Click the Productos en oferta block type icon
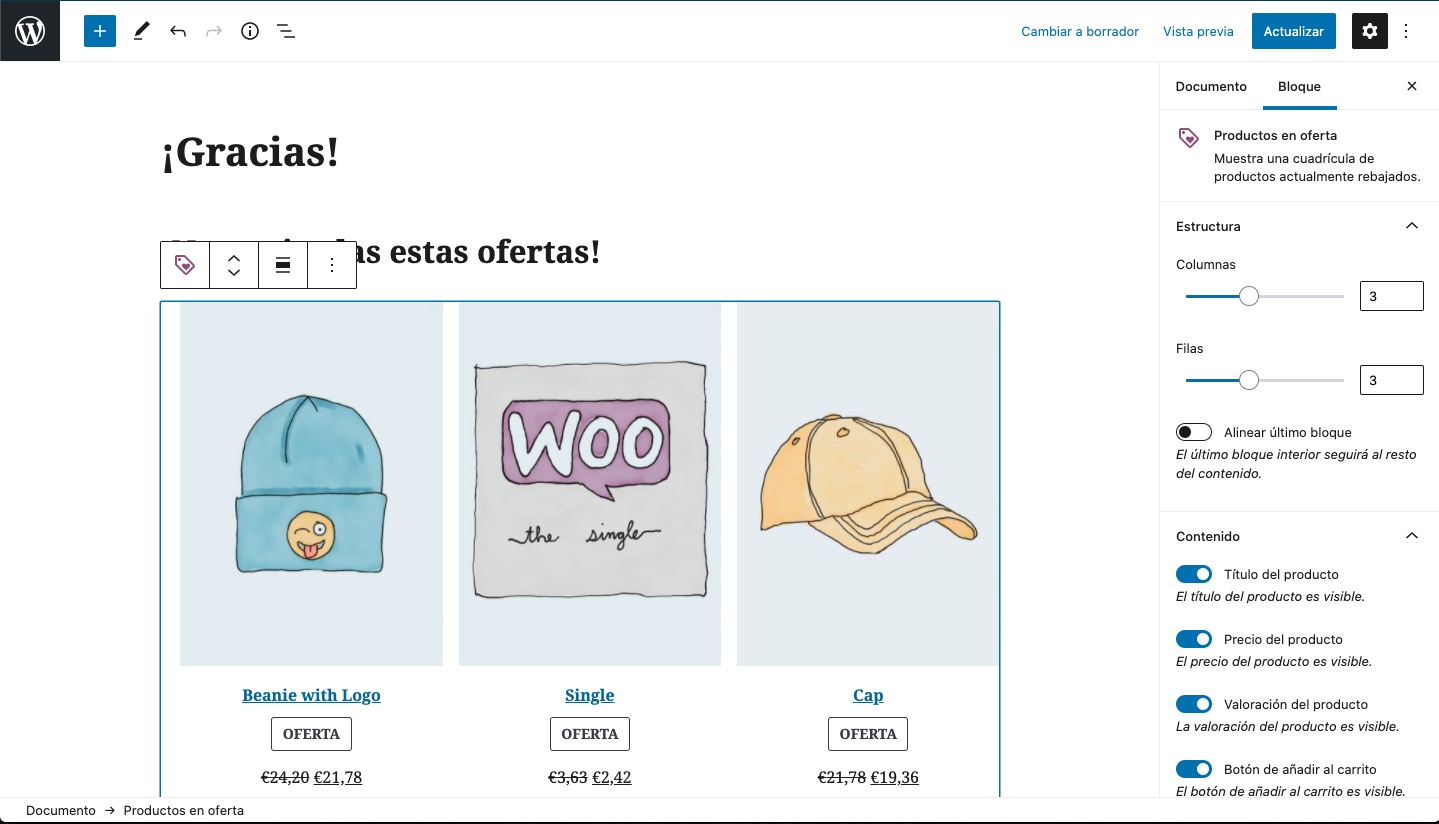This screenshot has height=824, width=1439. (x=185, y=265)
